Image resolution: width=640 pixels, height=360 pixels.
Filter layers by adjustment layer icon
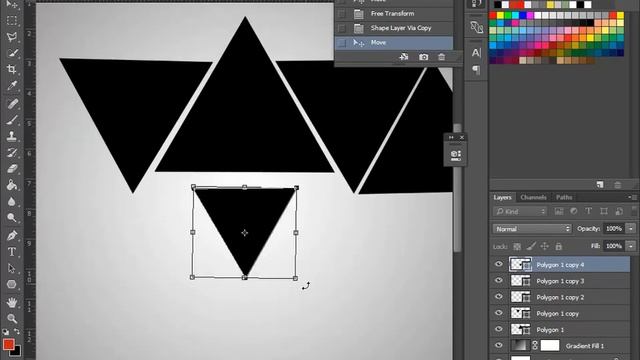[x=573, y=211]
